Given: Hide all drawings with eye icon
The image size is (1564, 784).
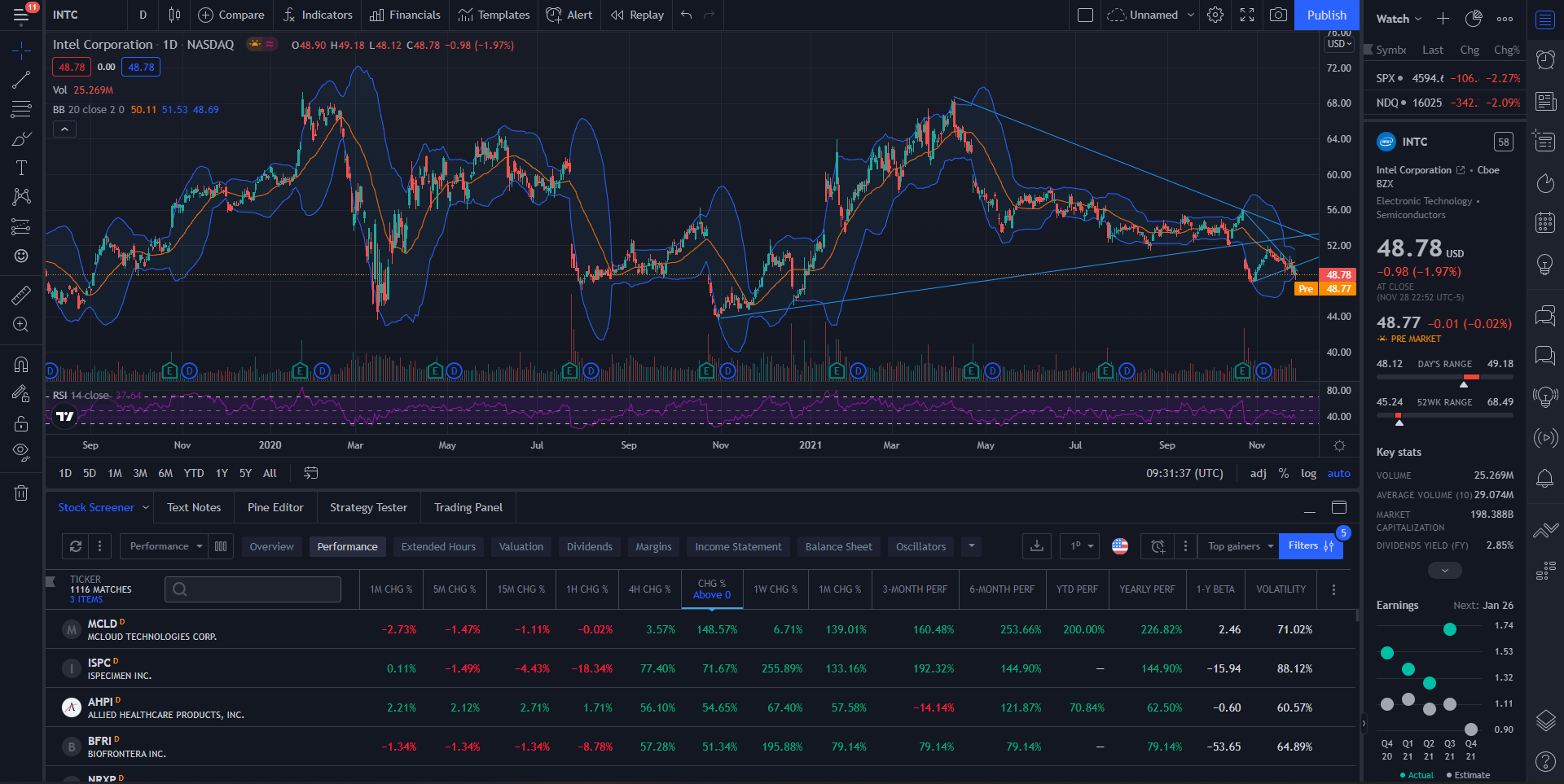Looking at the screenshot, I should (x=21, y=453).
